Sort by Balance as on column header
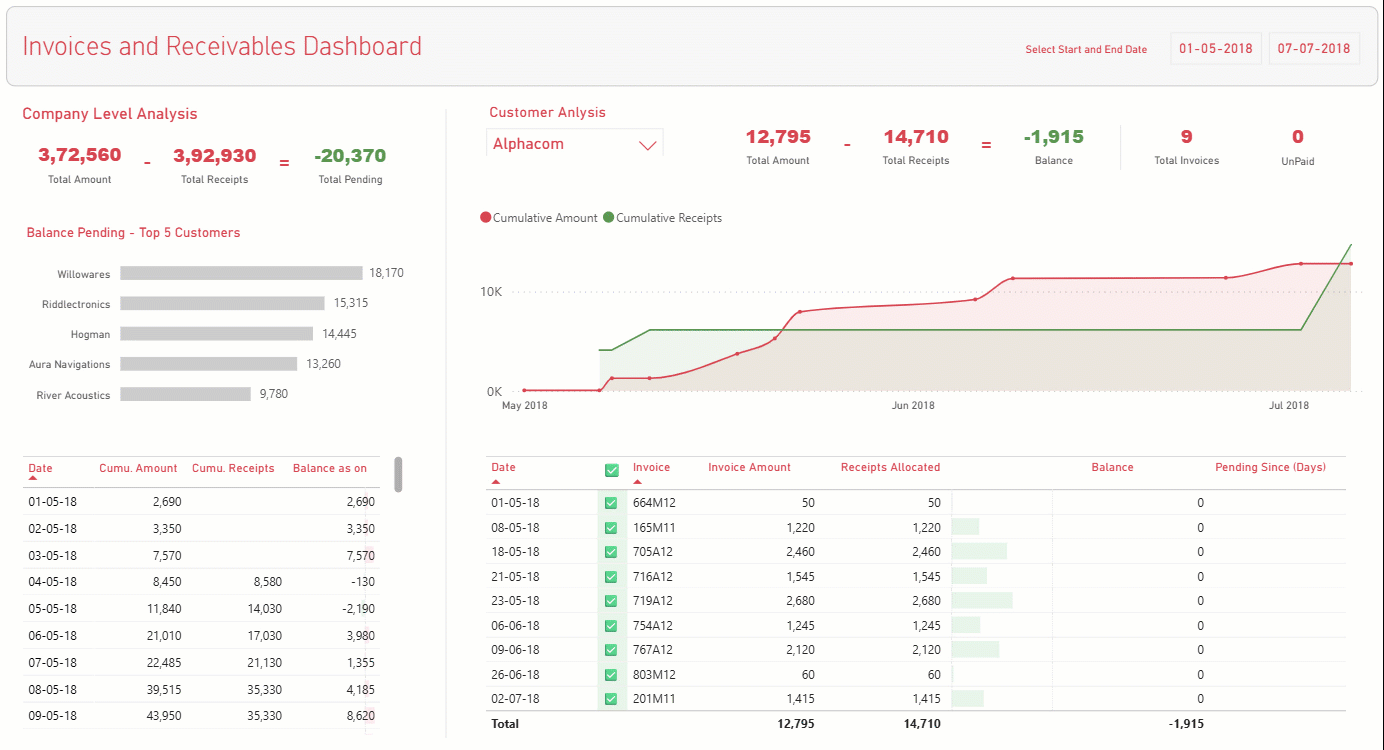Image resolution: width=1384 pixels, height=750 pixels. pos(330,468)
